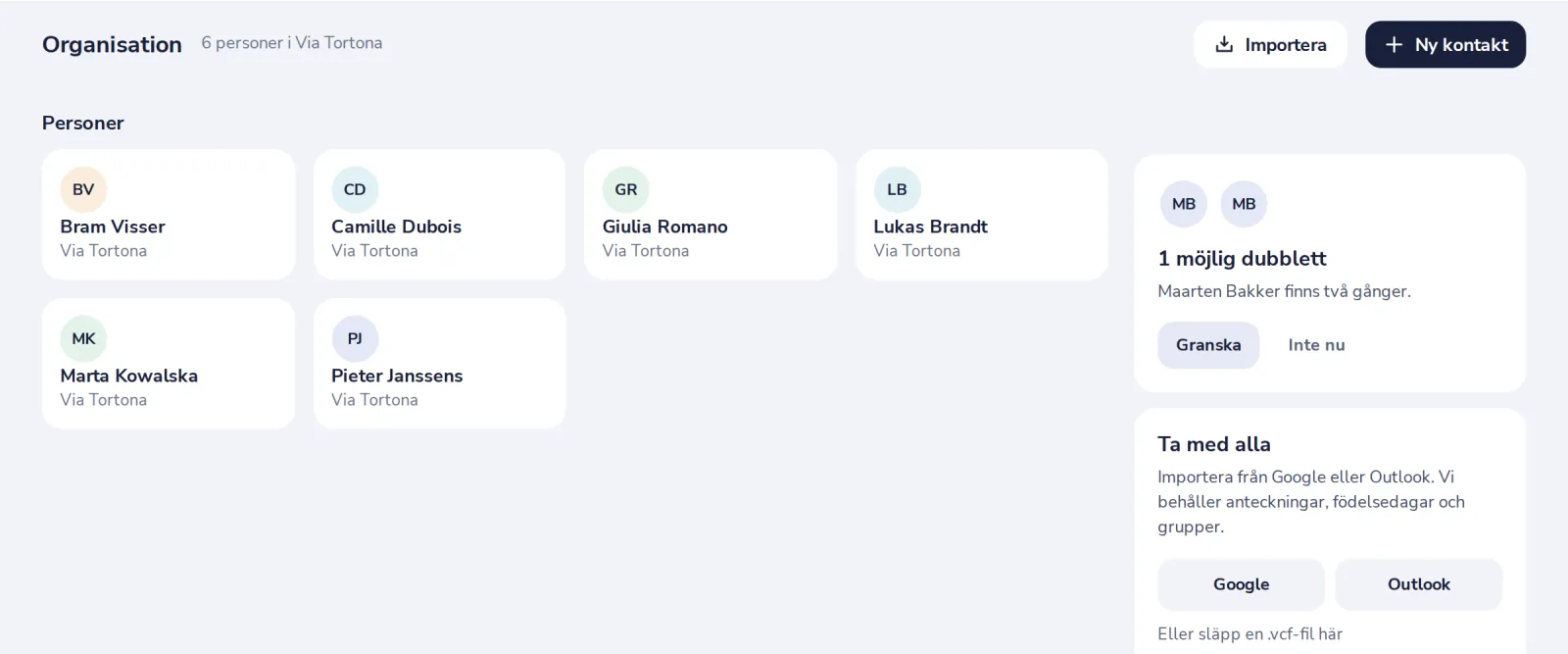Dismiss duplicate with Inte nu

(x=1316, y=345)
